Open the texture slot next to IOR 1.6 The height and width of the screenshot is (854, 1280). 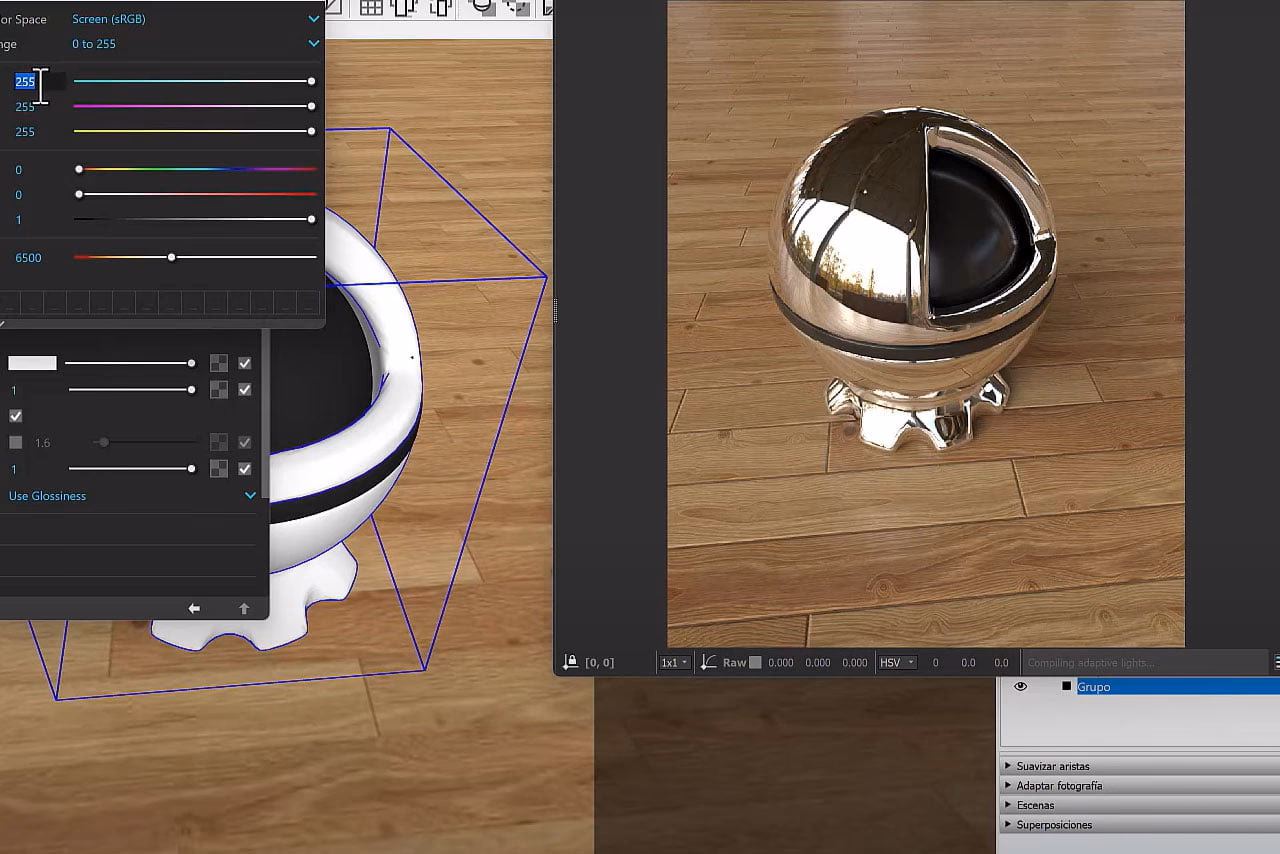tap(219, 441)
